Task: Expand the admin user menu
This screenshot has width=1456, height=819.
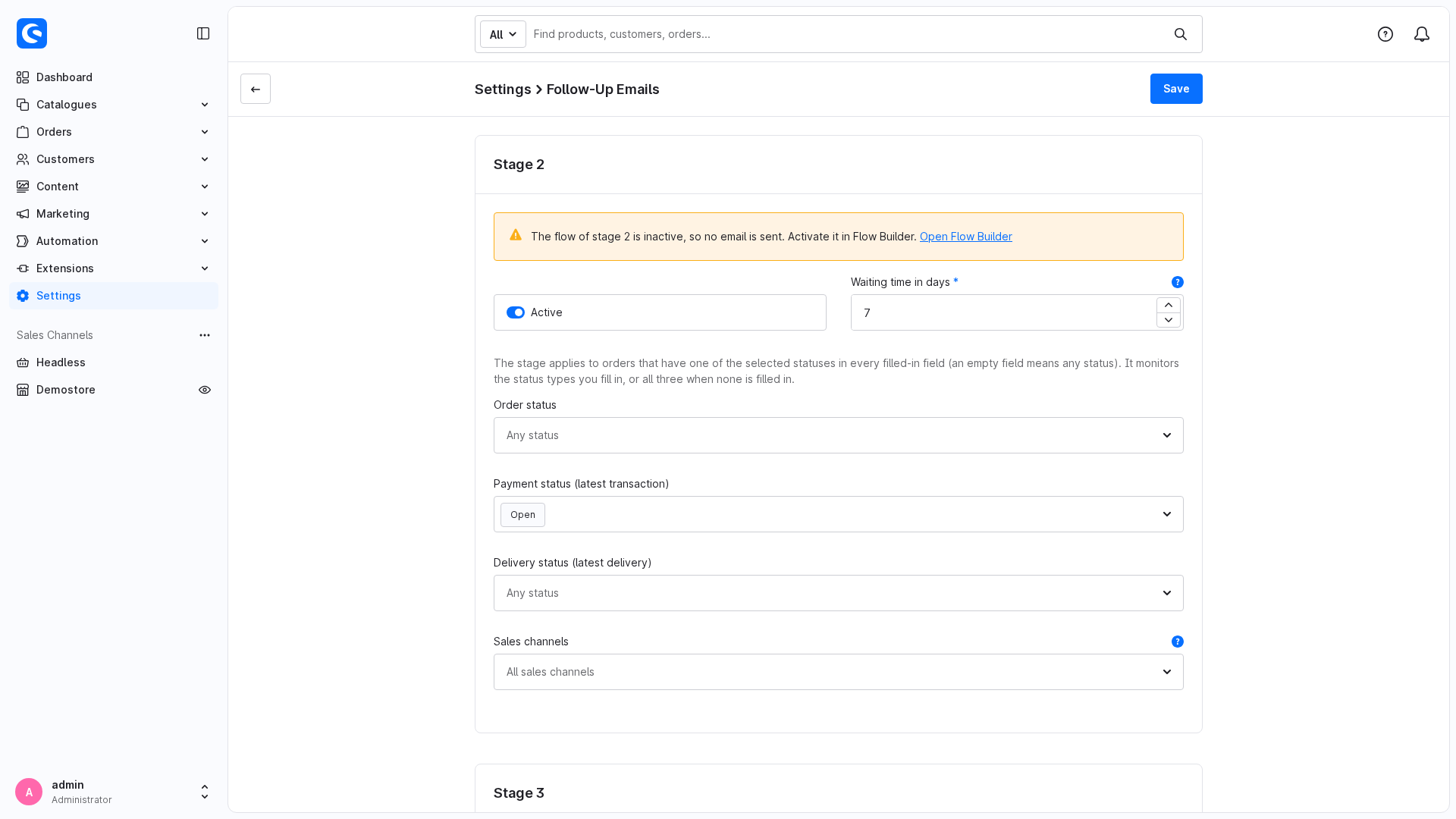Action: tap(205, 792)
